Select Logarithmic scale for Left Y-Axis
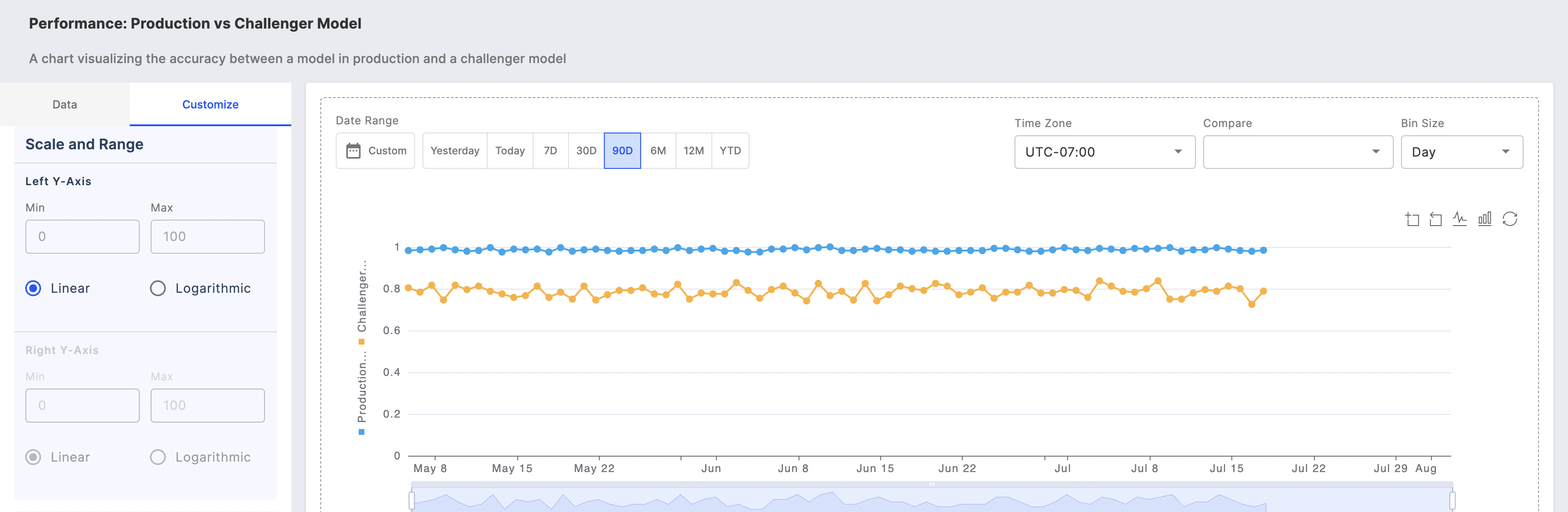Image resolution: width=1568 pixels, height=512 pixels. (157, 288)
